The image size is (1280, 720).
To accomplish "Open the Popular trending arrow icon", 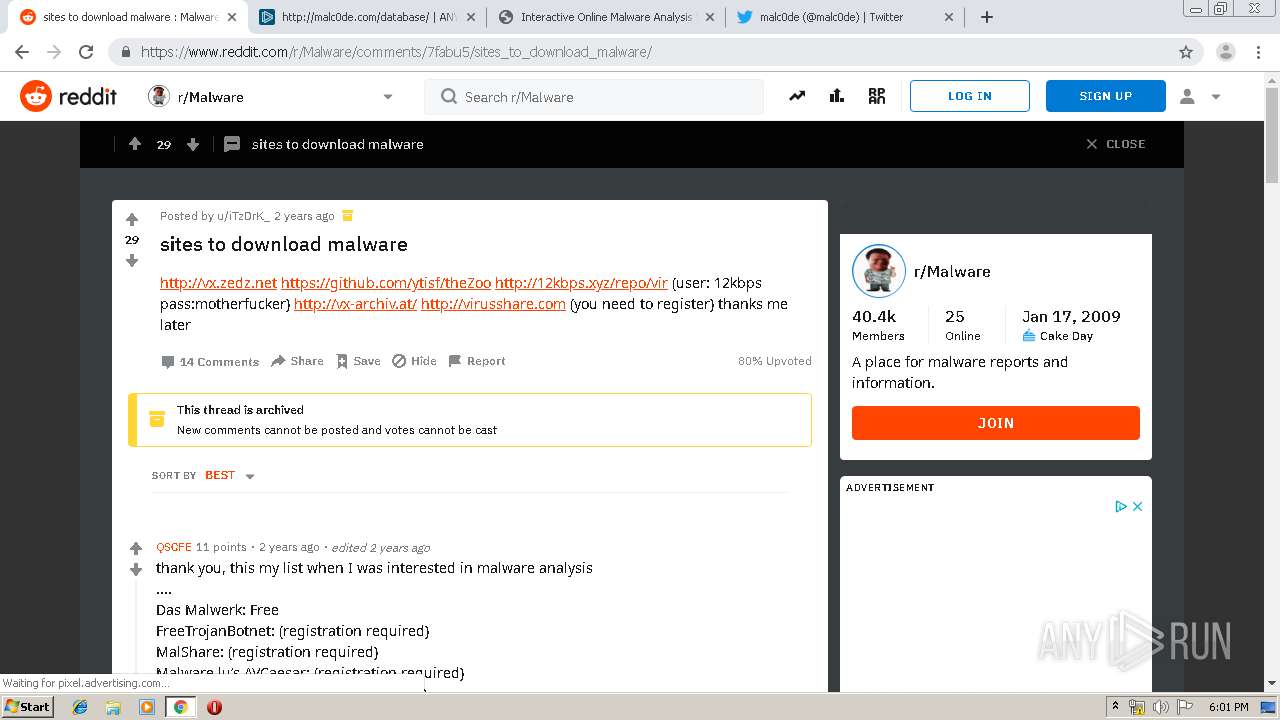I will click(797, 96).
